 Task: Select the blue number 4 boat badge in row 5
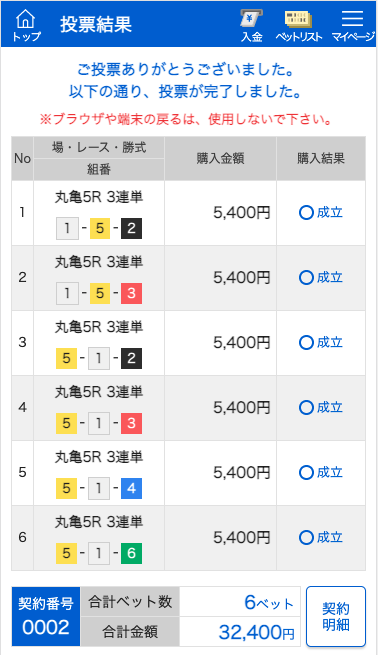pyautogui.click(x=132, y=488)
